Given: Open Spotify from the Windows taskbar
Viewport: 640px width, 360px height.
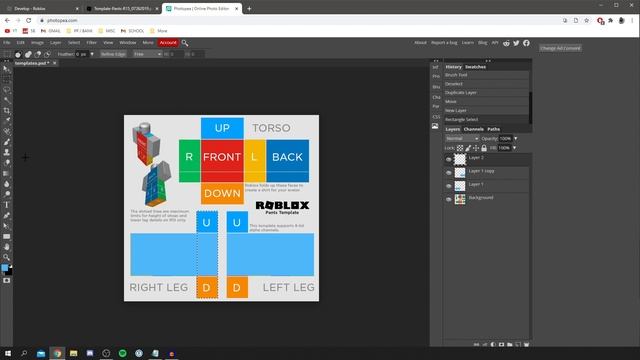Looking at the screenshot, I should pos(122,353).
